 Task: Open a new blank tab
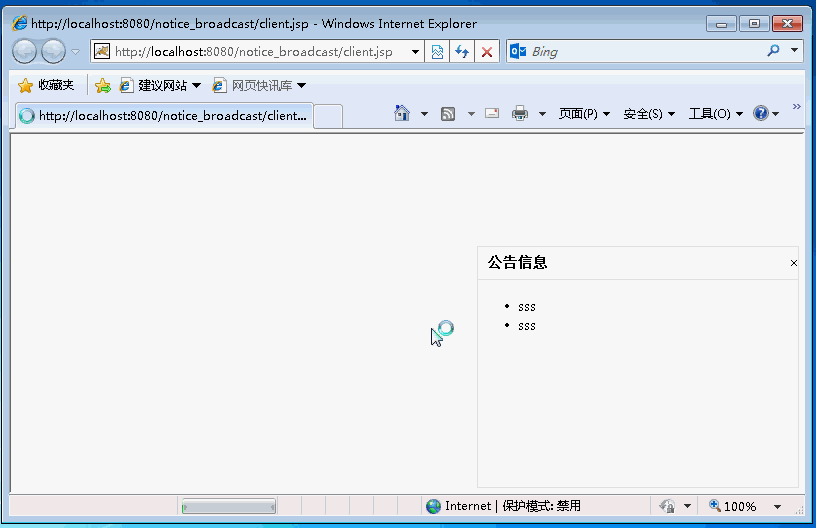(328, 116)
